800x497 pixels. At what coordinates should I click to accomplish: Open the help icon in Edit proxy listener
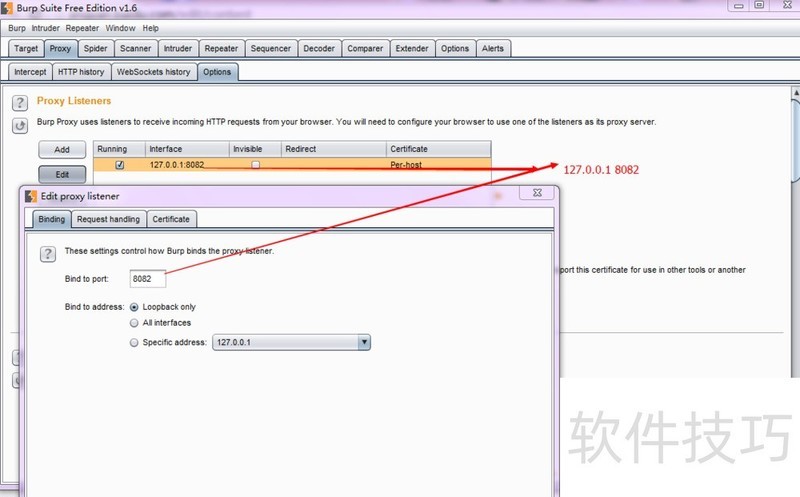(x=48, y=254)
